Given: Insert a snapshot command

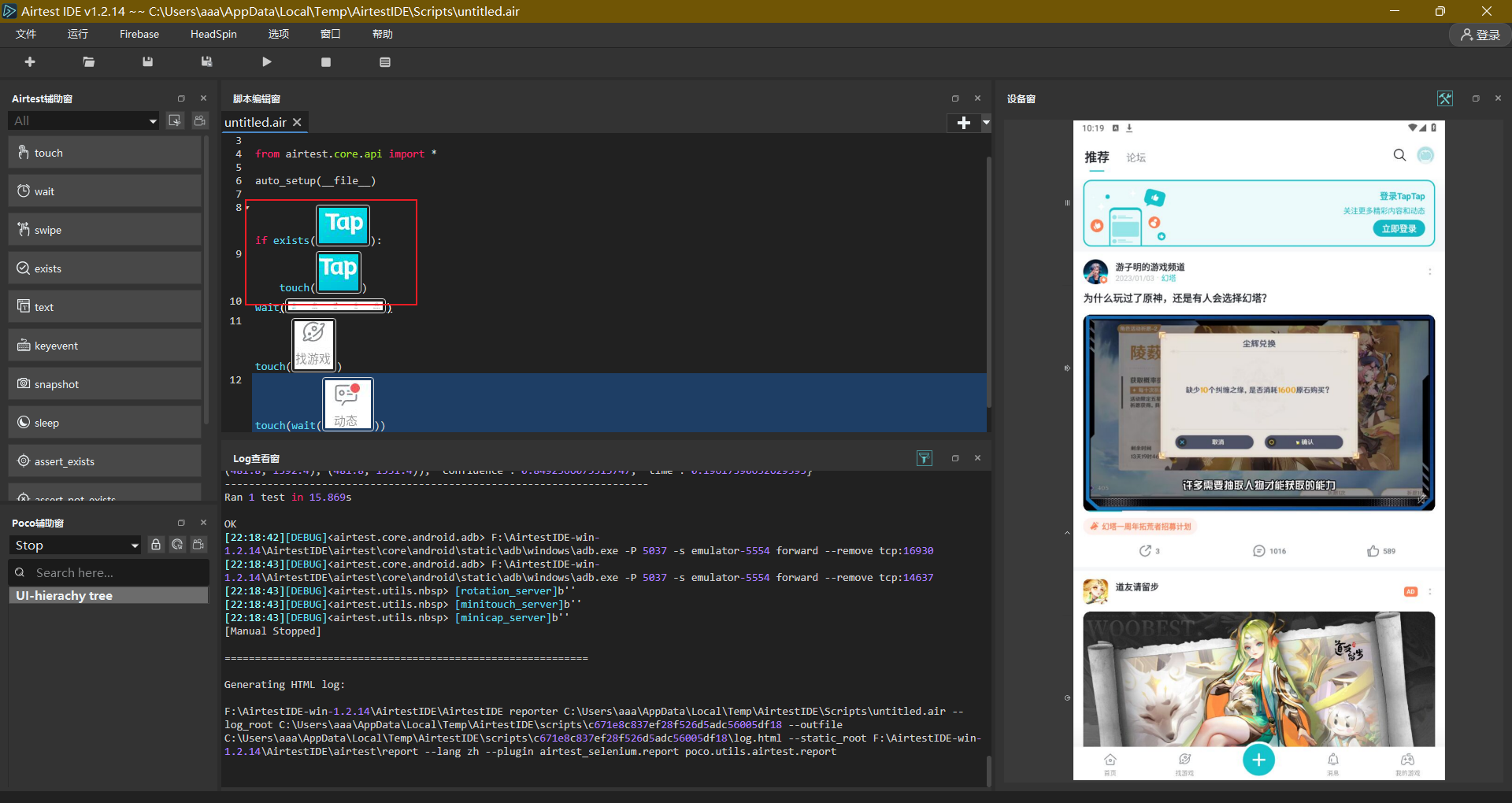Looking at the screenshot, I should pos(105,384).
